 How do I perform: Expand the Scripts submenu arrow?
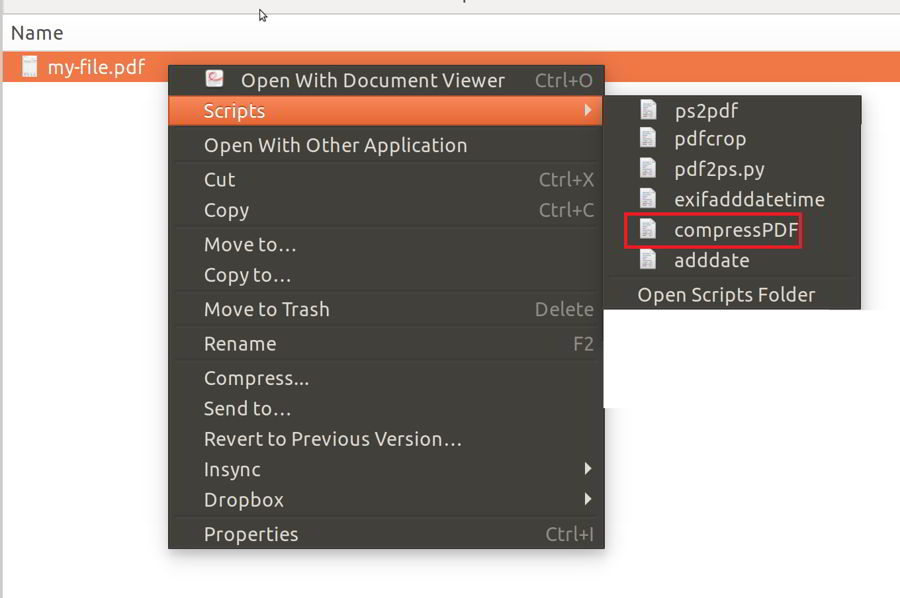(588, 110)
